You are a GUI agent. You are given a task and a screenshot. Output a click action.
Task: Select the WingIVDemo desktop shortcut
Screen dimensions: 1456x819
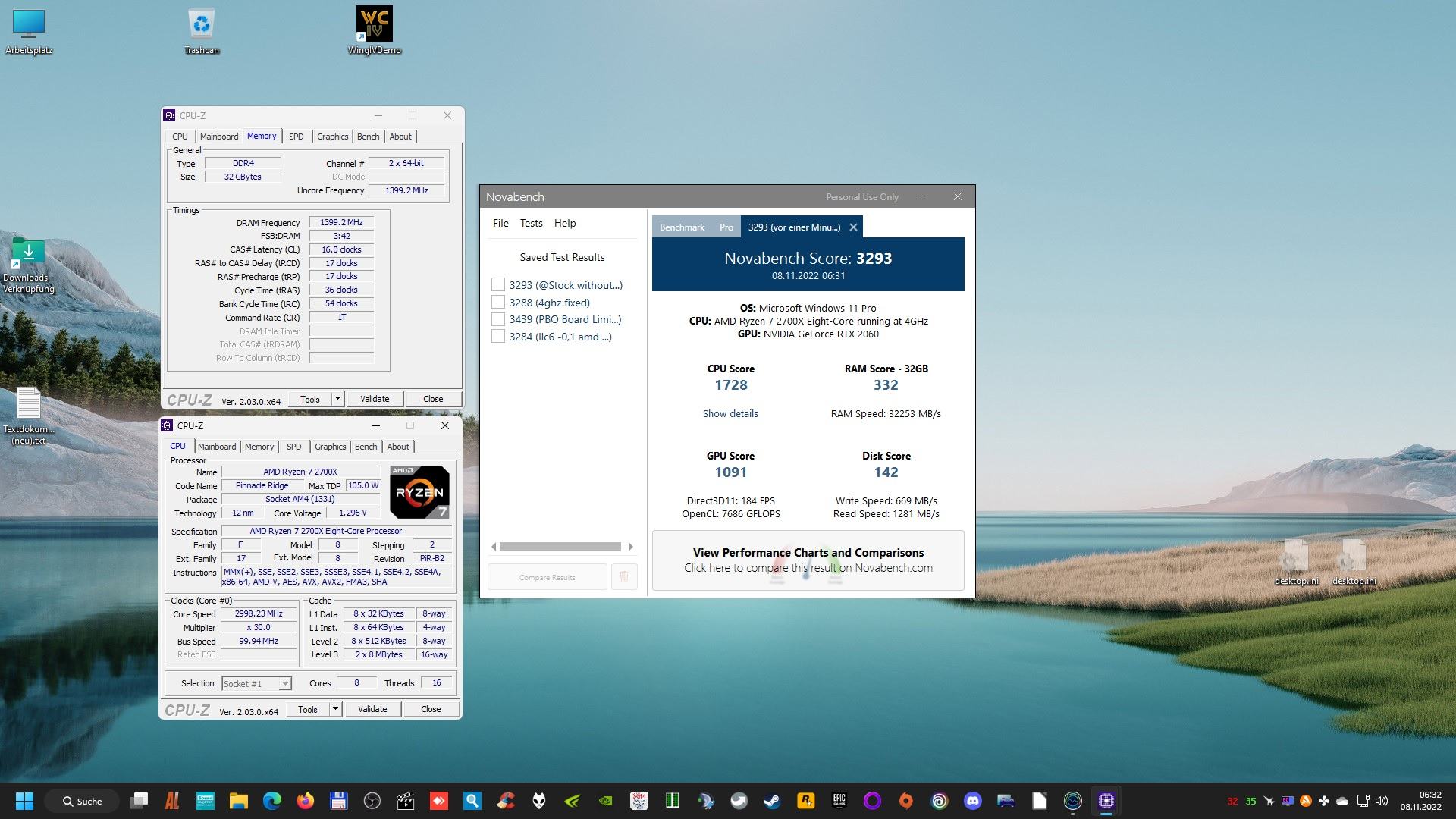tap(374, 31)
